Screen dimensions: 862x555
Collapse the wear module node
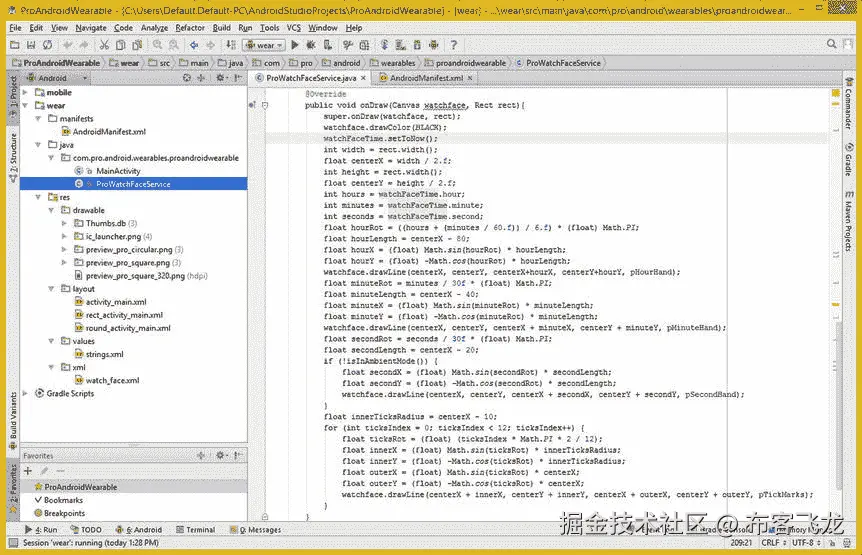(25, 106)
